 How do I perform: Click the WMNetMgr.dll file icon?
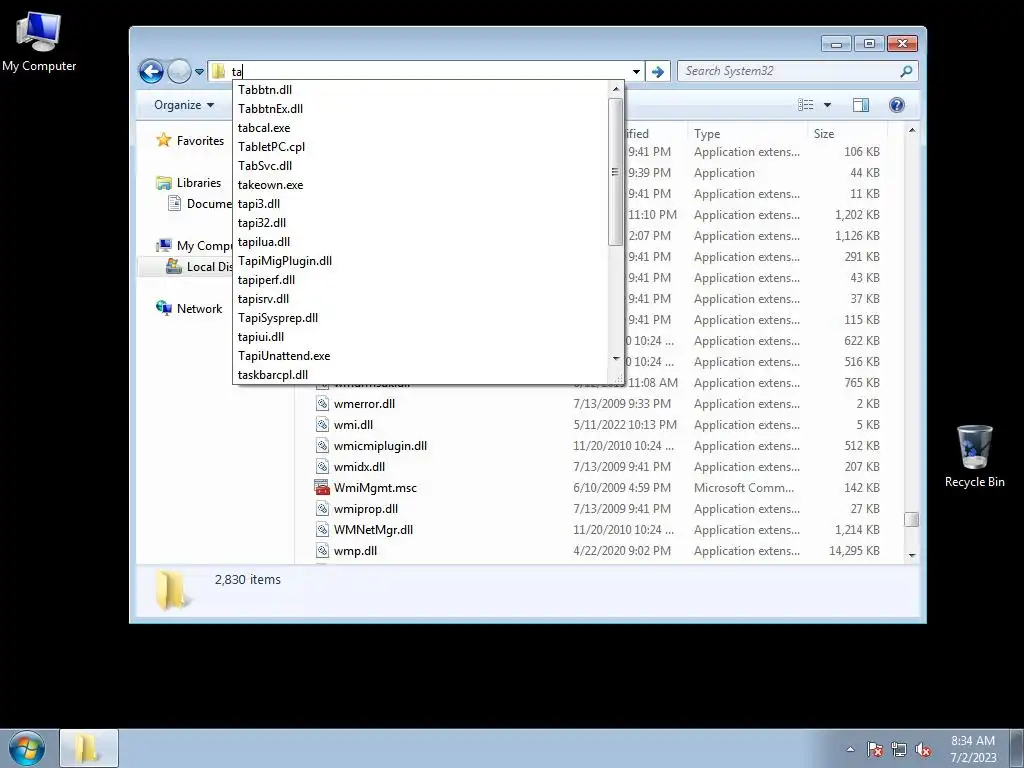[x=322, y=530]
